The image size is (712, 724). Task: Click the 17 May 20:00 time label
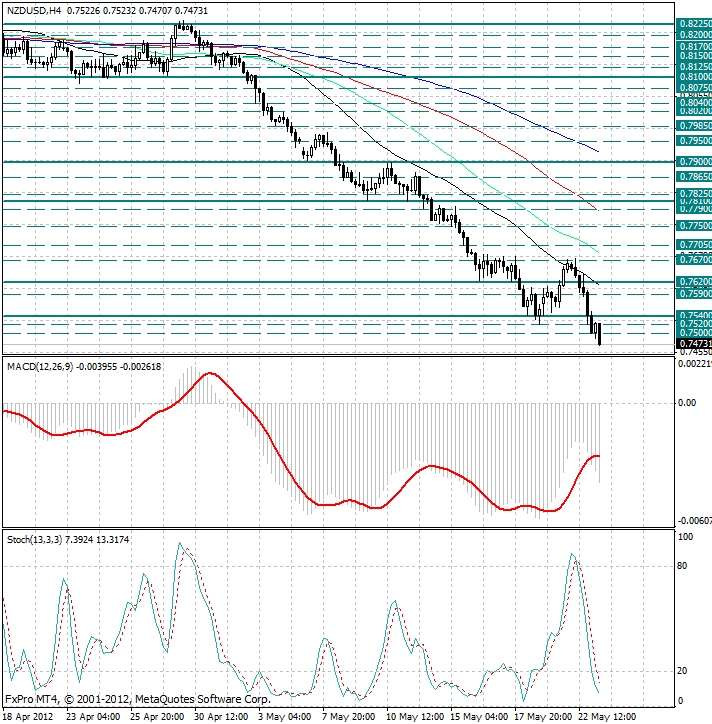point(543,717)
